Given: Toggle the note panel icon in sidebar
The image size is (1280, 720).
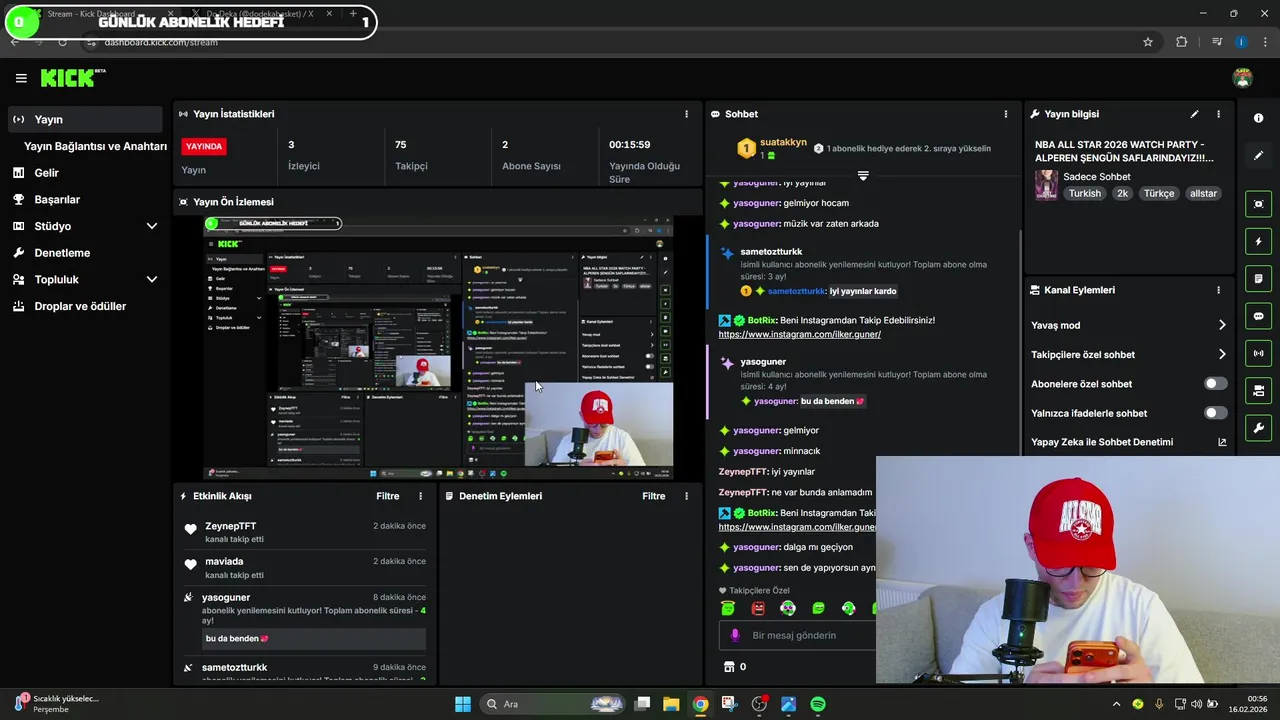Looking at the screenshot, I should point(1258,278).
